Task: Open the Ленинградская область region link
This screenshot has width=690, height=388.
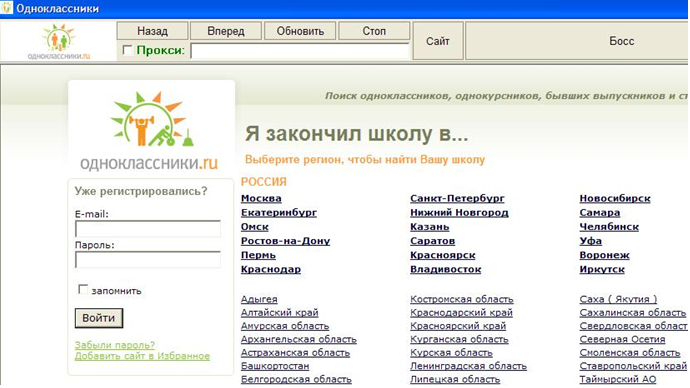Action: click(x=468, y=366)
